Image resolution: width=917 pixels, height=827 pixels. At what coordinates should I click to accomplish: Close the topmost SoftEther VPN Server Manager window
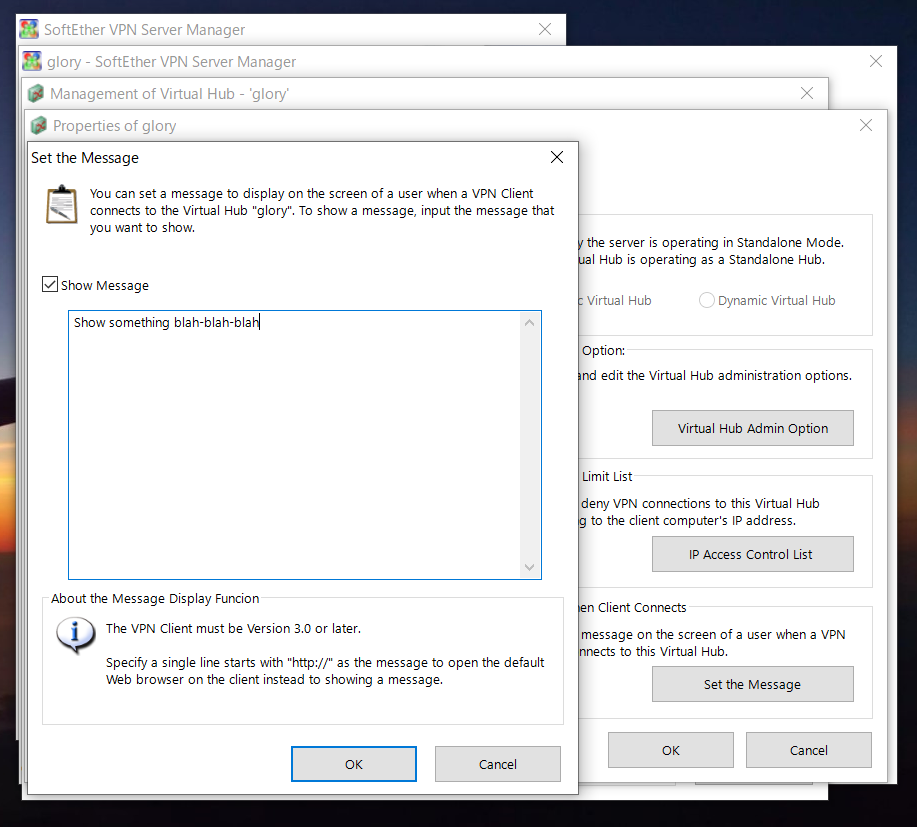544,29
